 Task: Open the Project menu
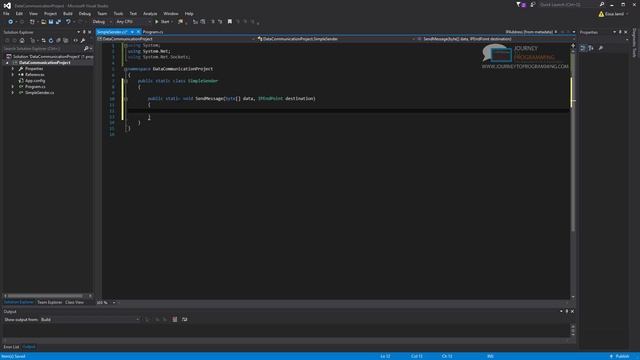pos(50,13)
